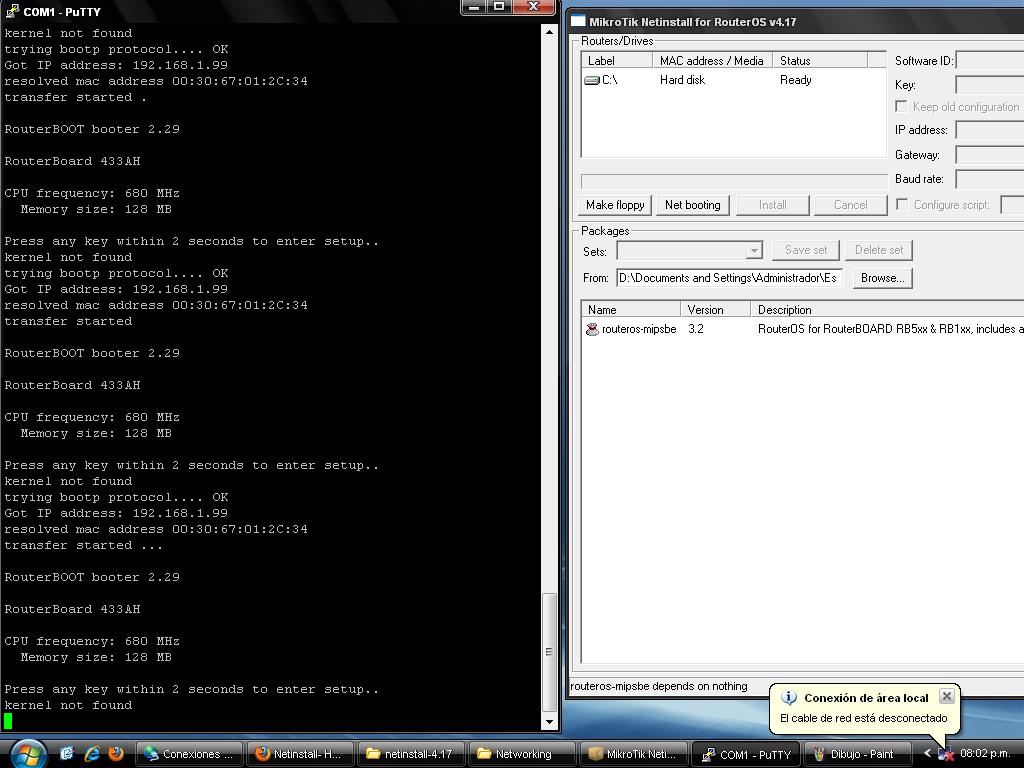
Task: Close the Conexión de área local balloon
Action: pos(946,696)
